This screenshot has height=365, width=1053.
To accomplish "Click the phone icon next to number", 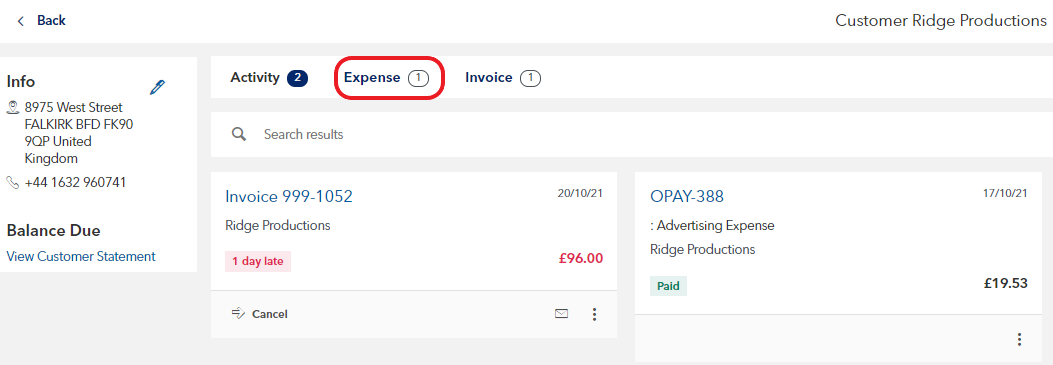I will coord(12,182).
